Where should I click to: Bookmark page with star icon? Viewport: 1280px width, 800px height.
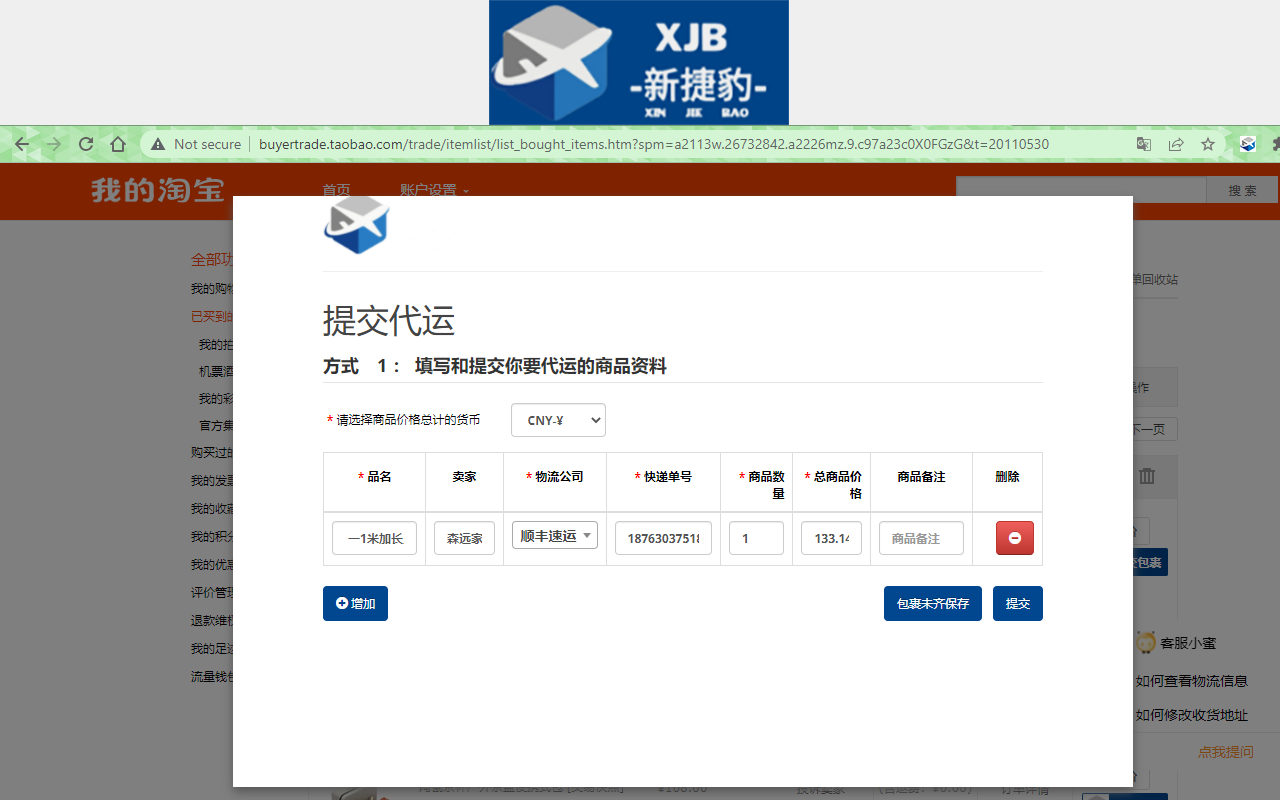[x=1208, y=144]
